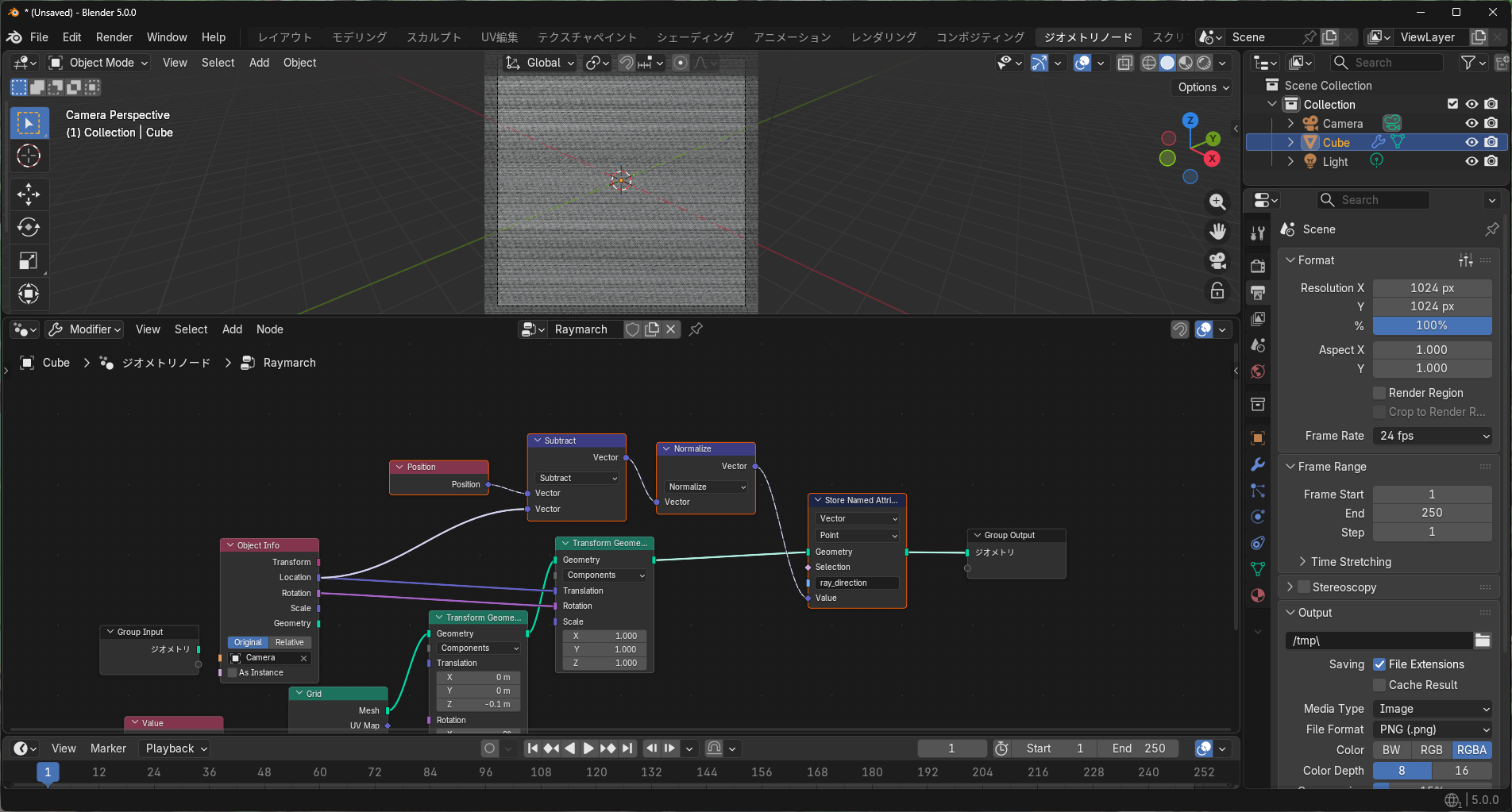
Task: Select the Cursor tool in viewport toolbar
Action: click(x=29, y=156)
